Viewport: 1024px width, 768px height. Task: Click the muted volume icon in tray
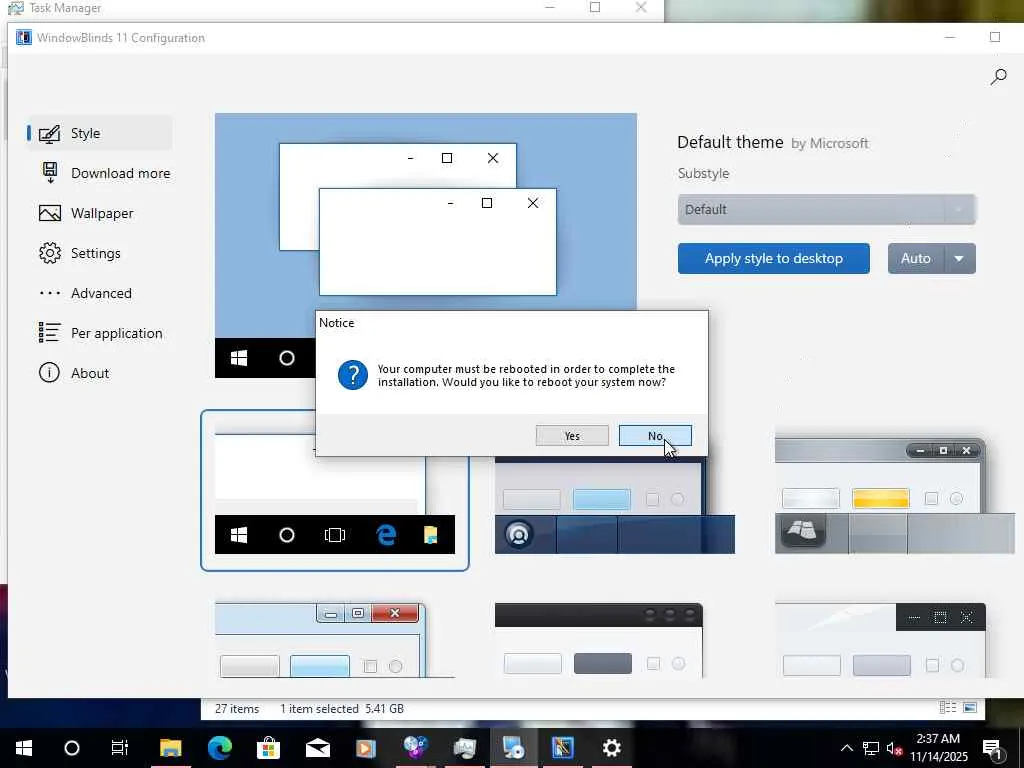pos(895,748)
